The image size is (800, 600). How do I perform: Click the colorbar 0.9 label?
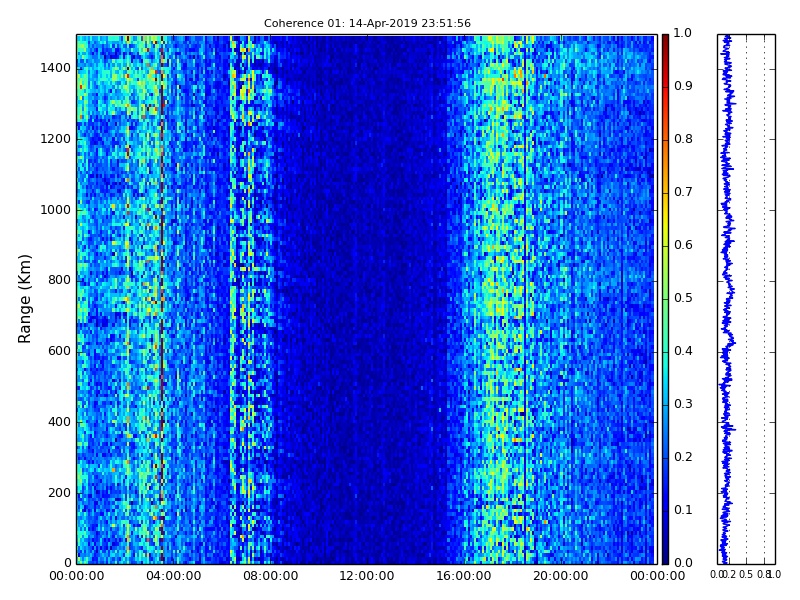coord(683,86)
